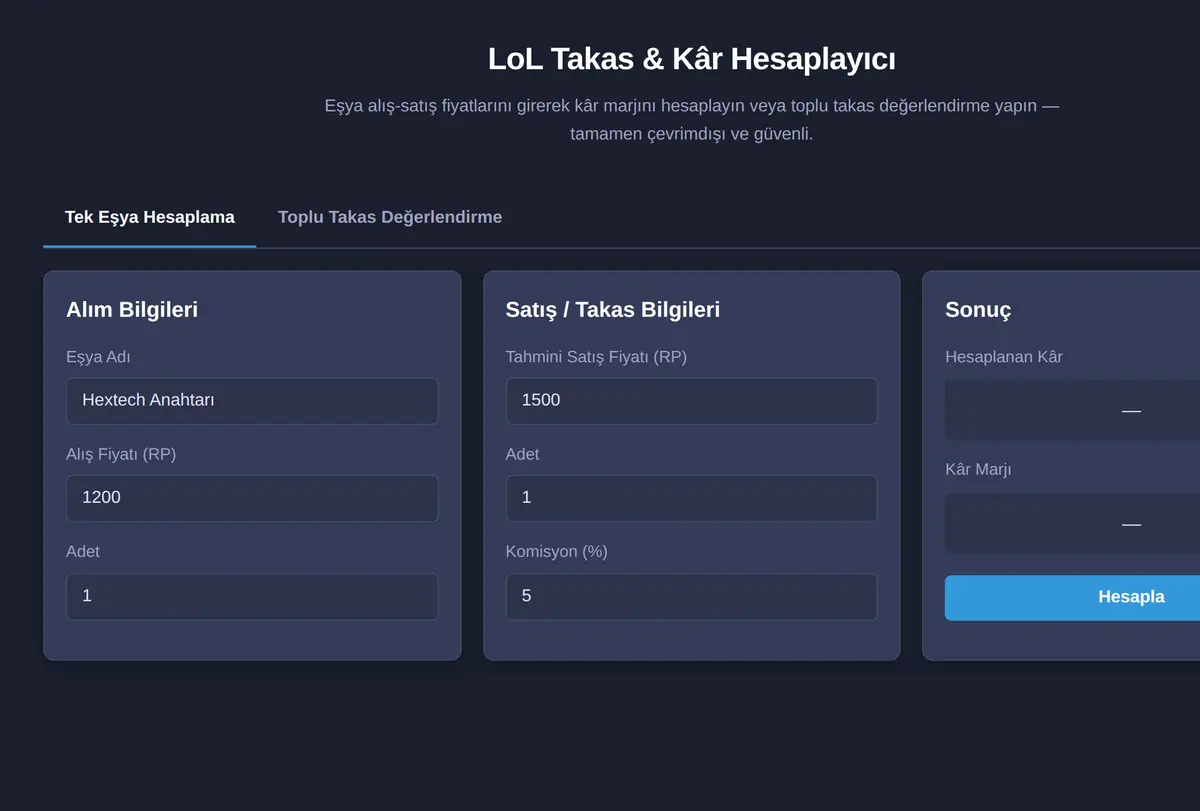Image resolution: width=1200 pixels, height=811 pixels.
Task: Click the Komisyon (%) label
Action: pos(557,552)
